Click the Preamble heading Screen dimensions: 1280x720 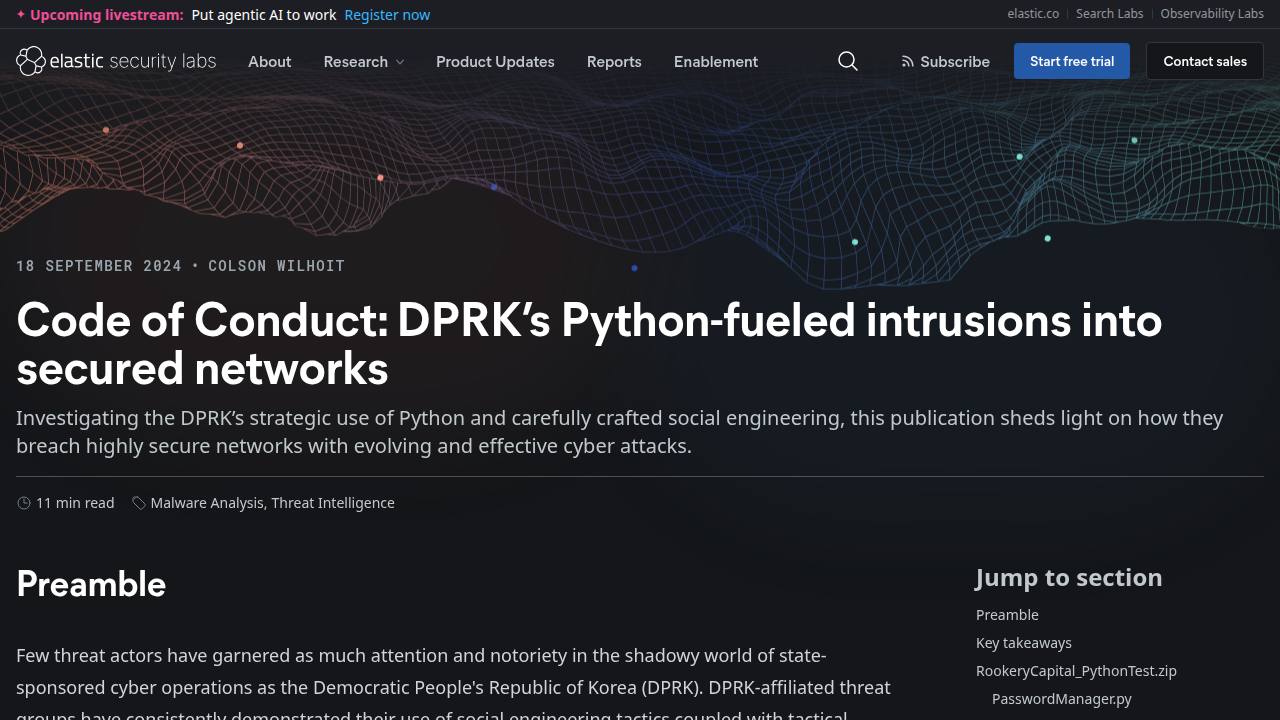(91, 584)
